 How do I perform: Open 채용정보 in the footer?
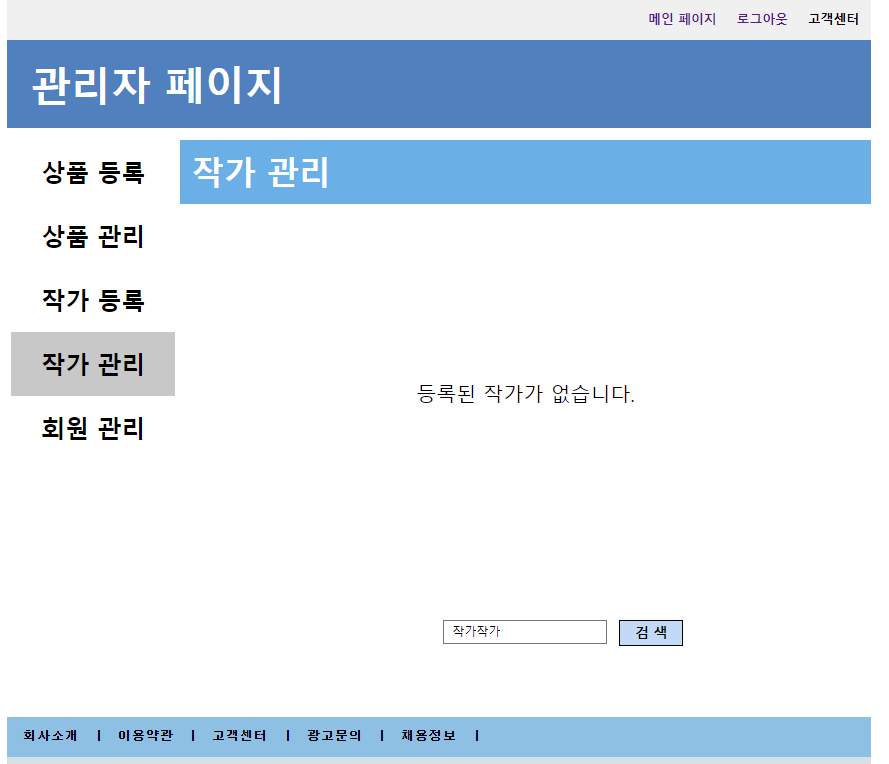(429, 736)
